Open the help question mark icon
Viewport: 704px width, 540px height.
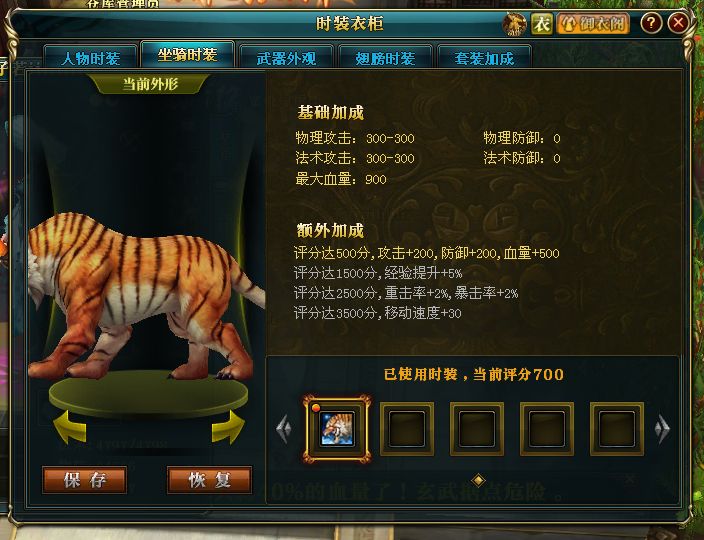651,23
